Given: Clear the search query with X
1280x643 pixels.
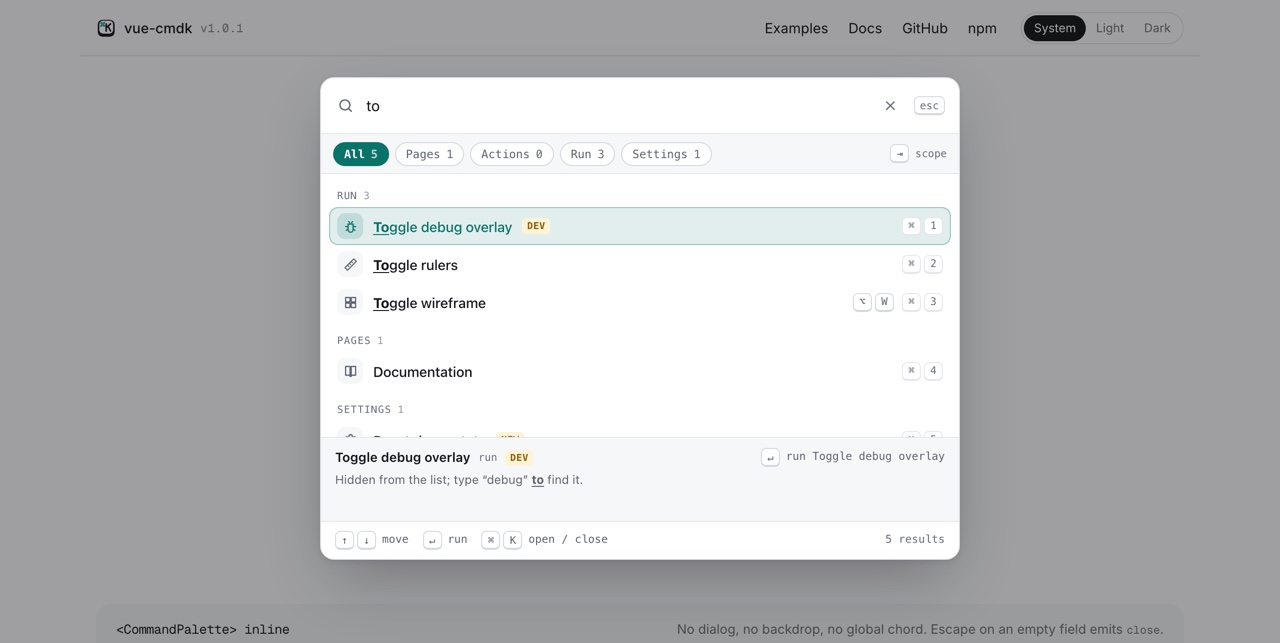Looking at the screenshot, I should tap(890, 106).
